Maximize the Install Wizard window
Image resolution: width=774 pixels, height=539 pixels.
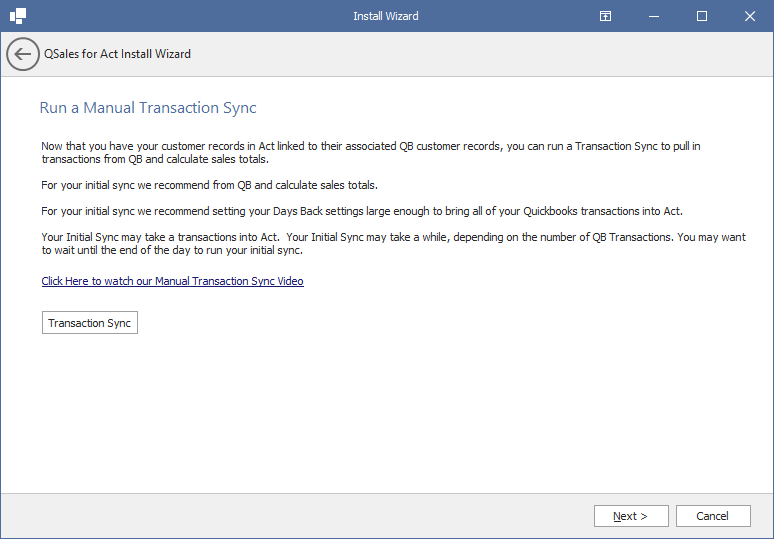pyautogui.click(x=701, y=16)
